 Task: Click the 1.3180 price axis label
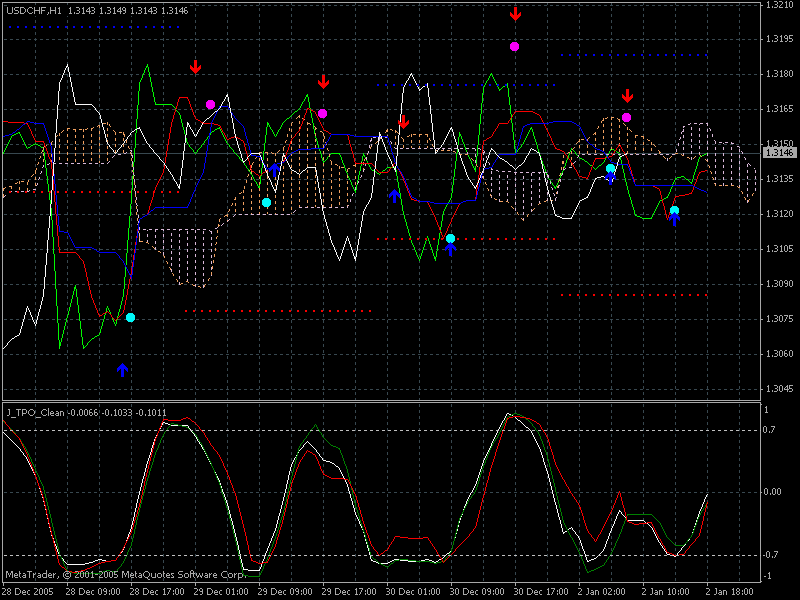point(780,74)
